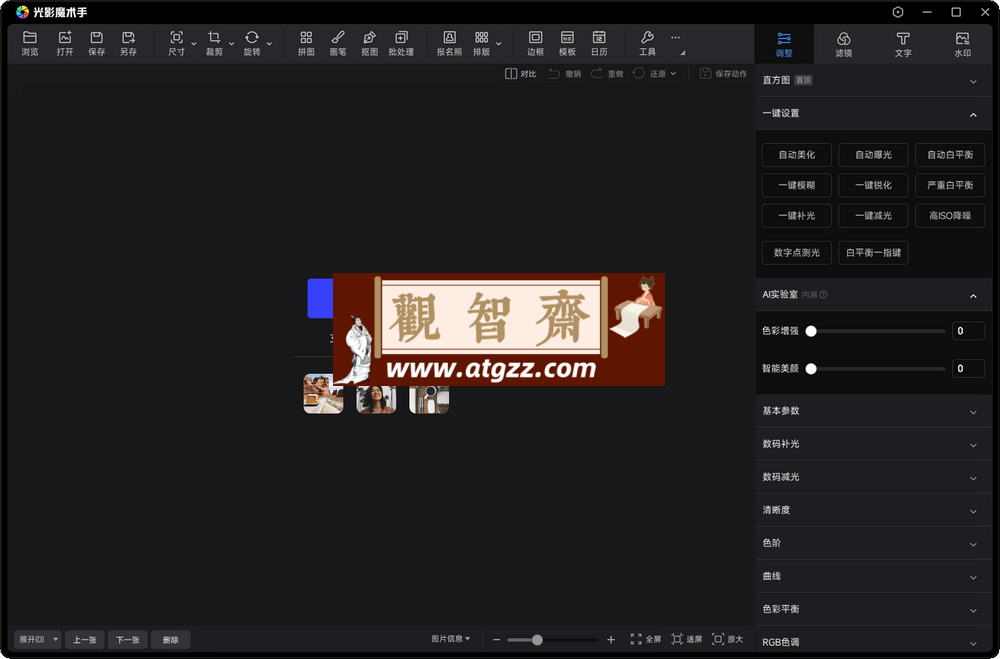Click the 撤销 undo button

564,74
